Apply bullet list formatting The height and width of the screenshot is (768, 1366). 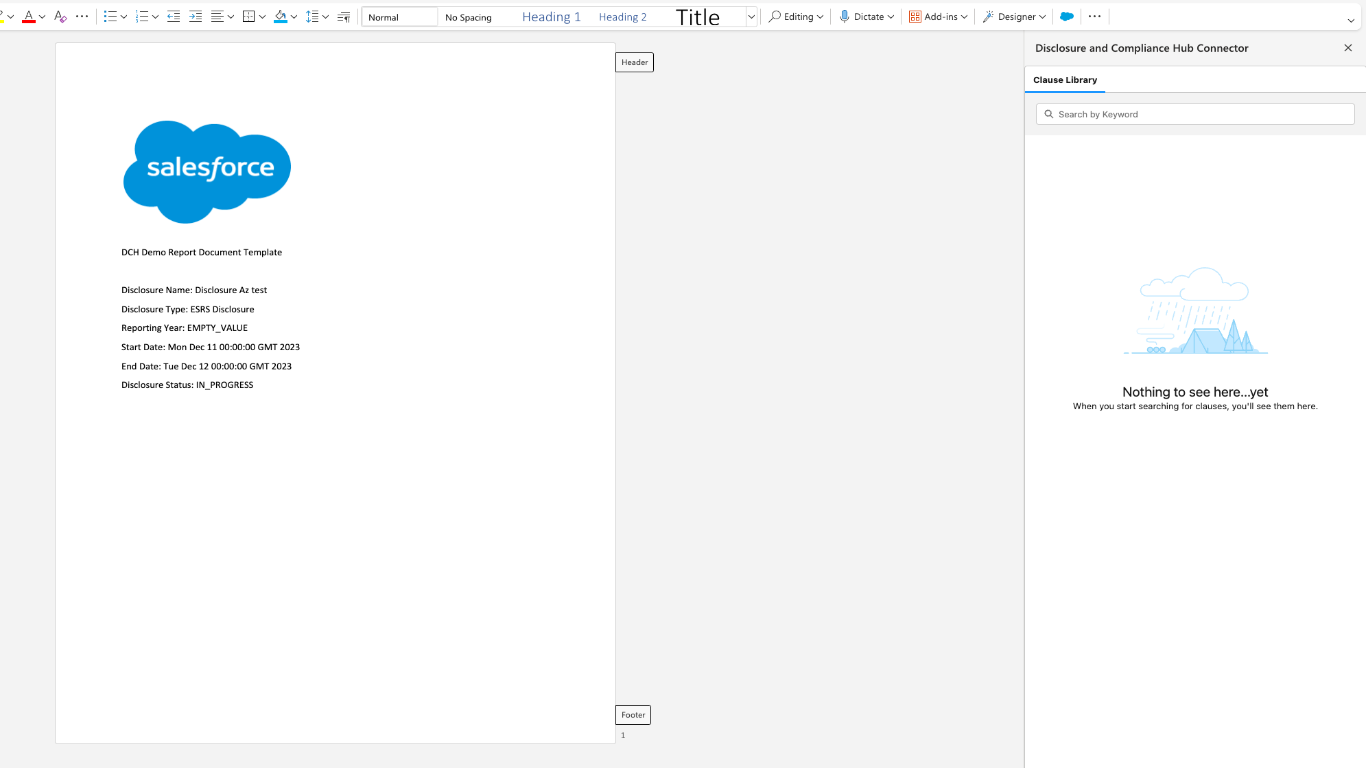tap(110, 17)
